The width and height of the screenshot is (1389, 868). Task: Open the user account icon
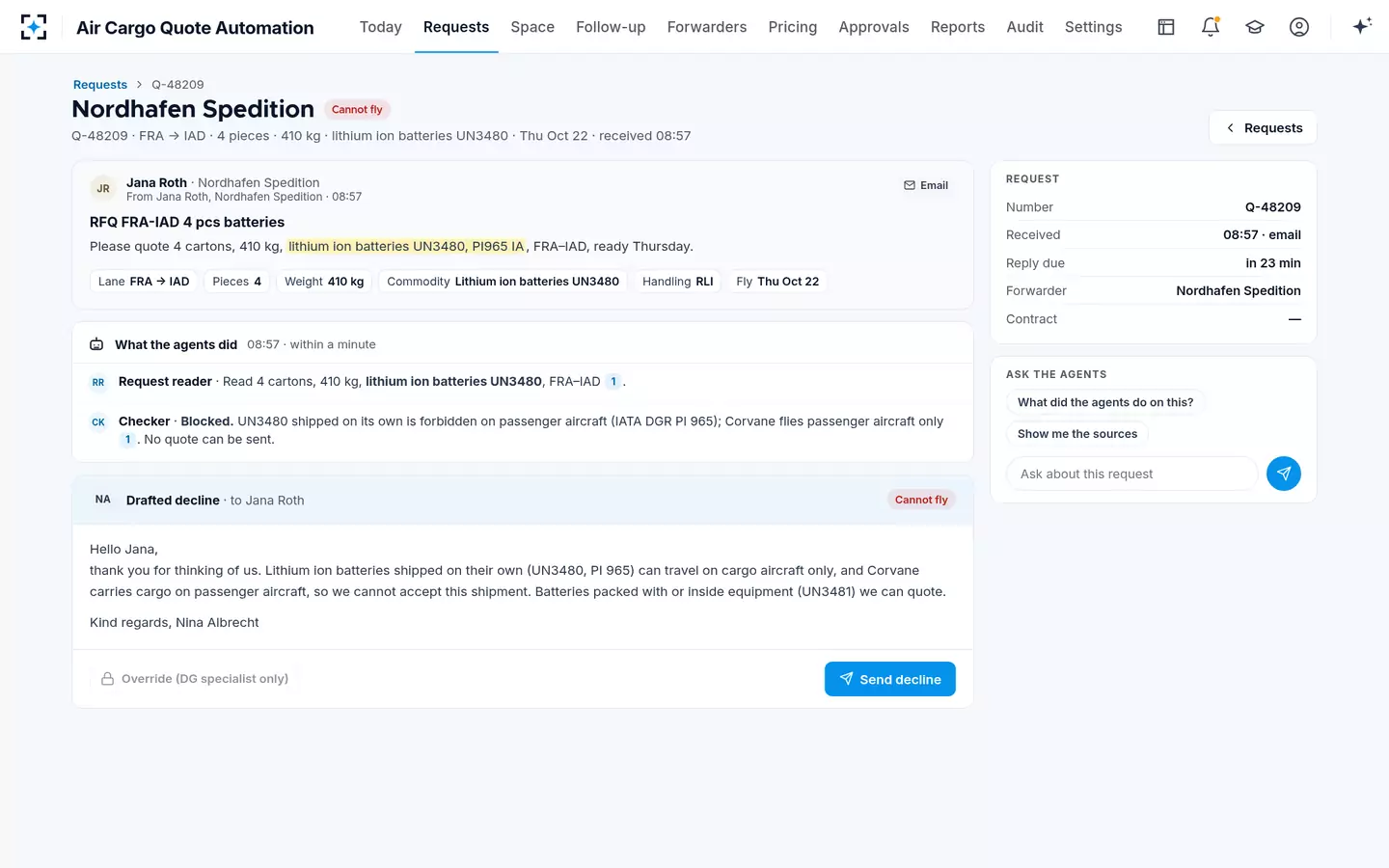[x=1299, y=27]
